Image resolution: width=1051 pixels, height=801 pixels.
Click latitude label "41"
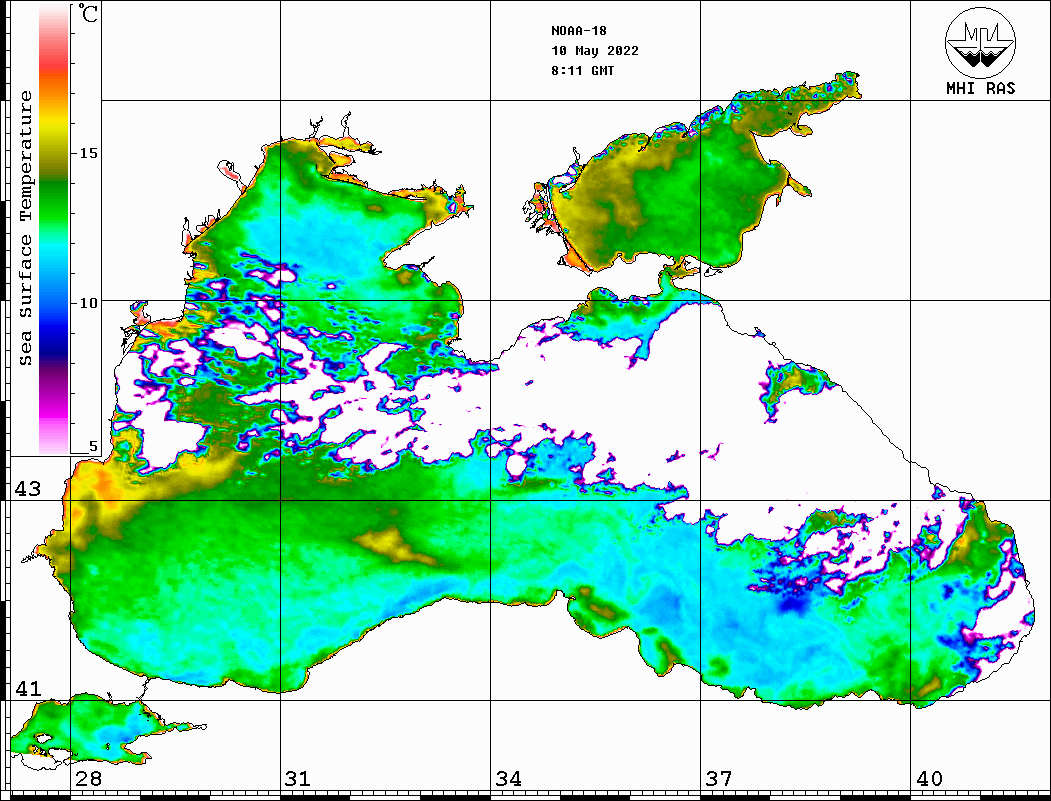click(28, 688)
